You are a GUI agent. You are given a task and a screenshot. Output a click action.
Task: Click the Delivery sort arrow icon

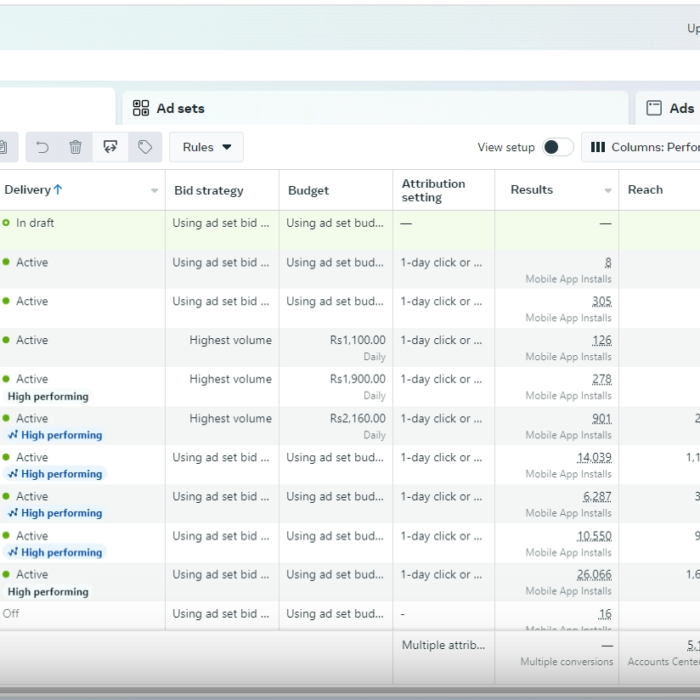tap(58, 190)
